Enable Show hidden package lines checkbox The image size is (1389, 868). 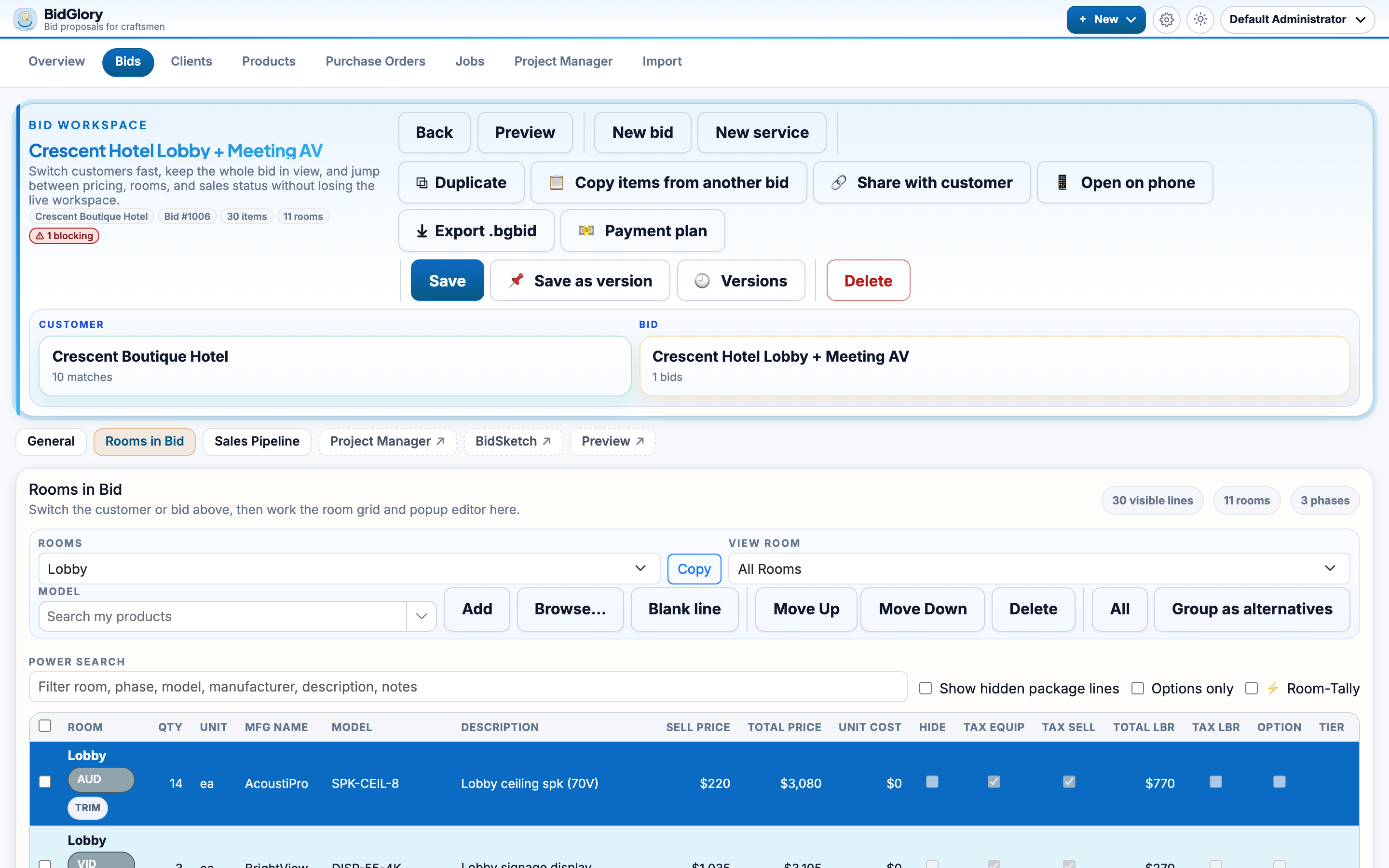point(925,688)
